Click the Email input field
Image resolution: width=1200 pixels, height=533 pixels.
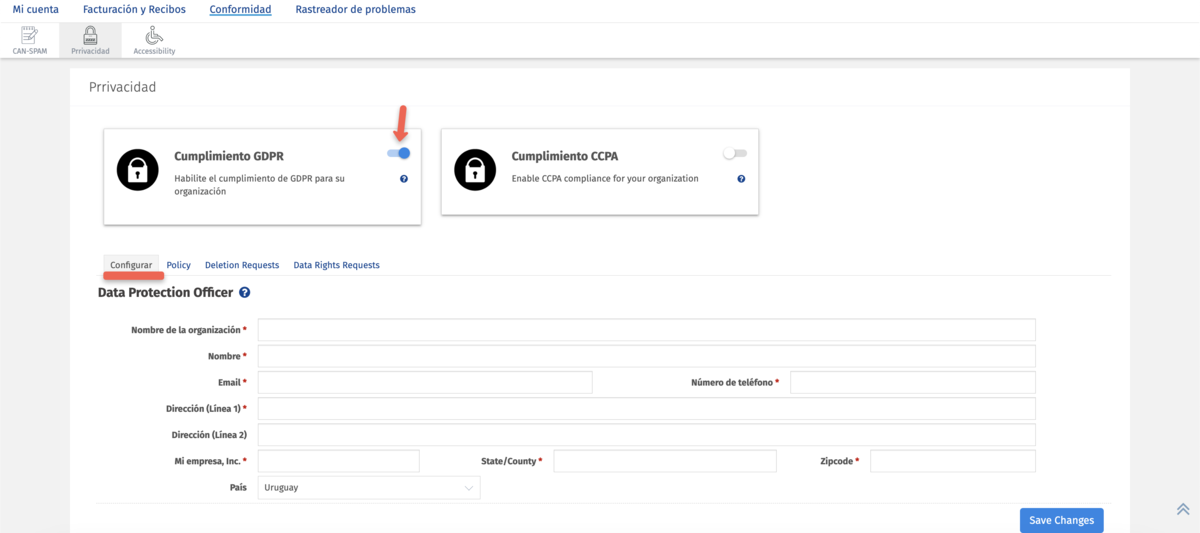tap(425, 383)
